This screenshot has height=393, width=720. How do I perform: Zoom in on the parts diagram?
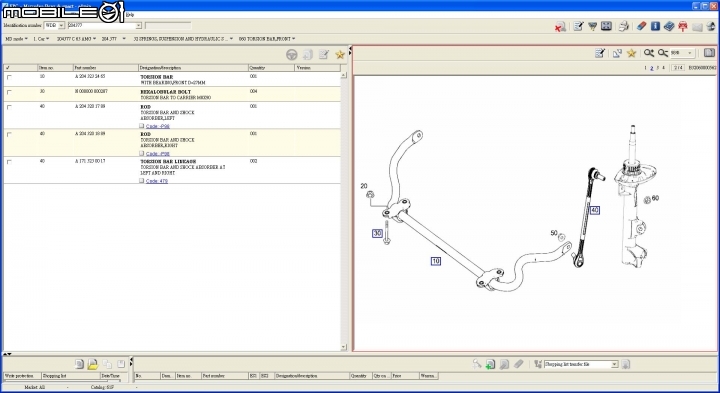(648, 53)
